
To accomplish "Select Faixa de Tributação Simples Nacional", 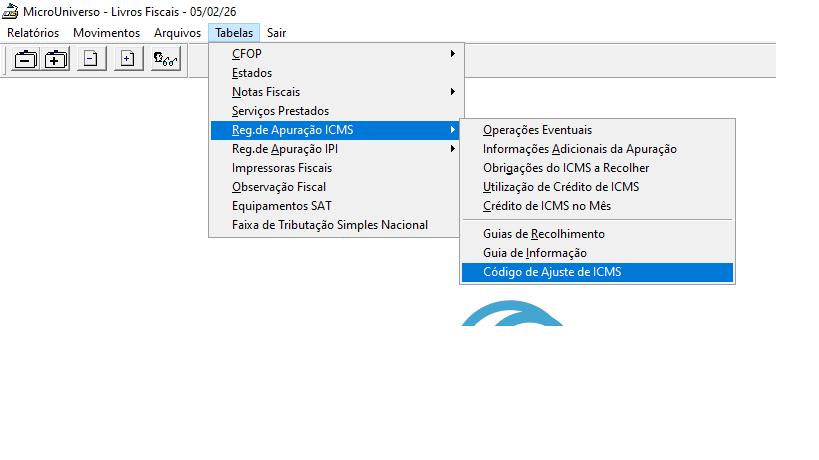I will [329, 225].
